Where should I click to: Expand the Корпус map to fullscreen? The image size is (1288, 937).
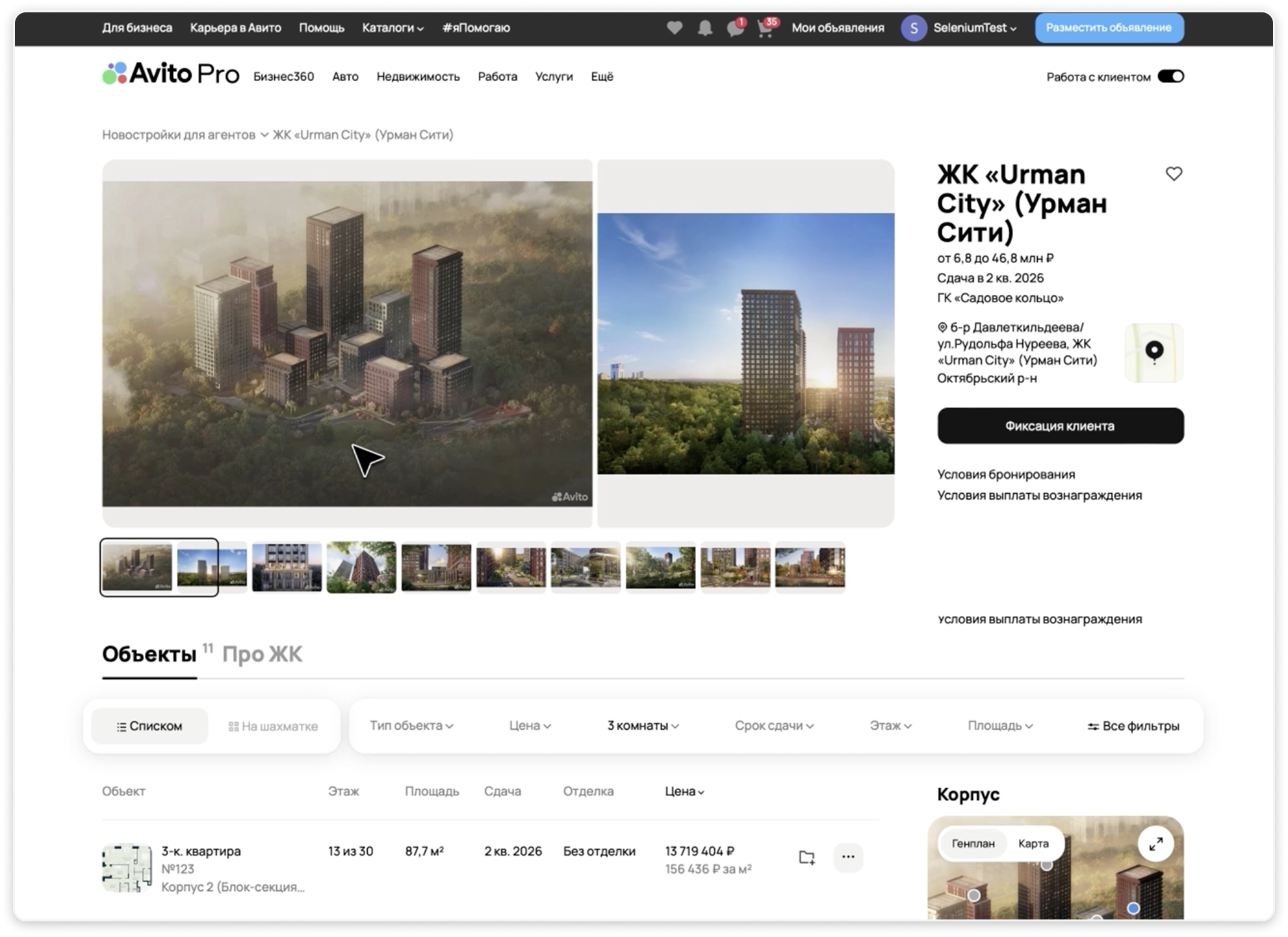point(1155,844)
